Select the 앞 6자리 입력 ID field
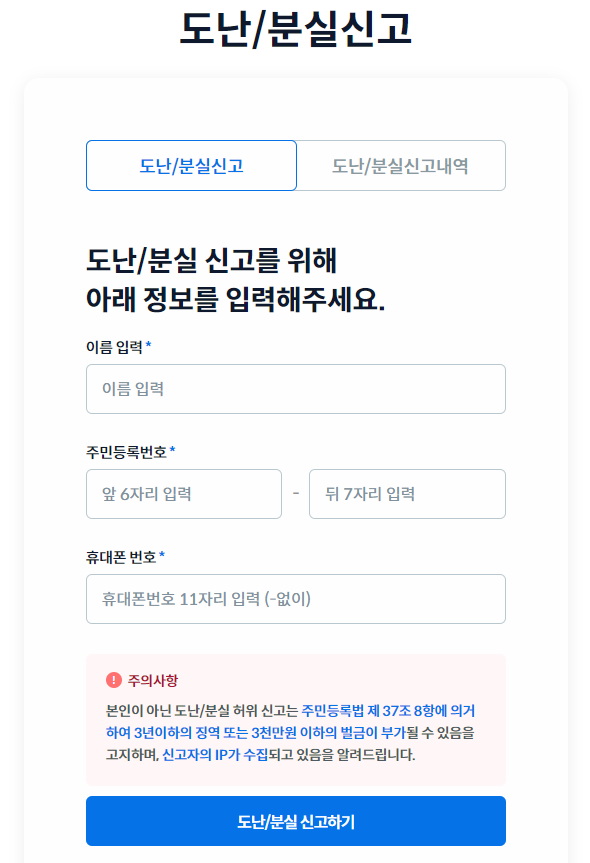The width and height of the screenshot is (590, 863). click(183, 494)
